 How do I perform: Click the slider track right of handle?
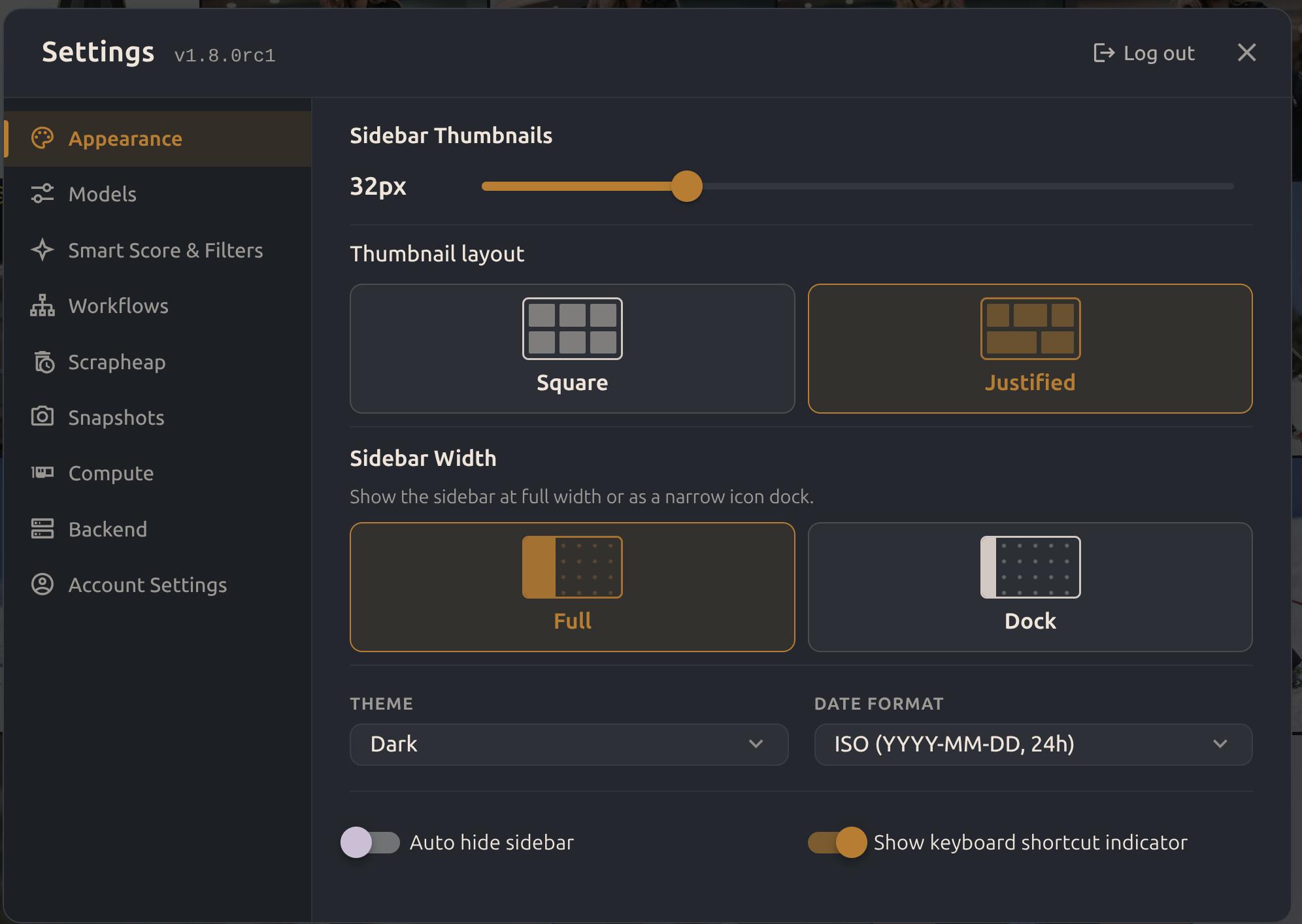[x=968, y=186]
